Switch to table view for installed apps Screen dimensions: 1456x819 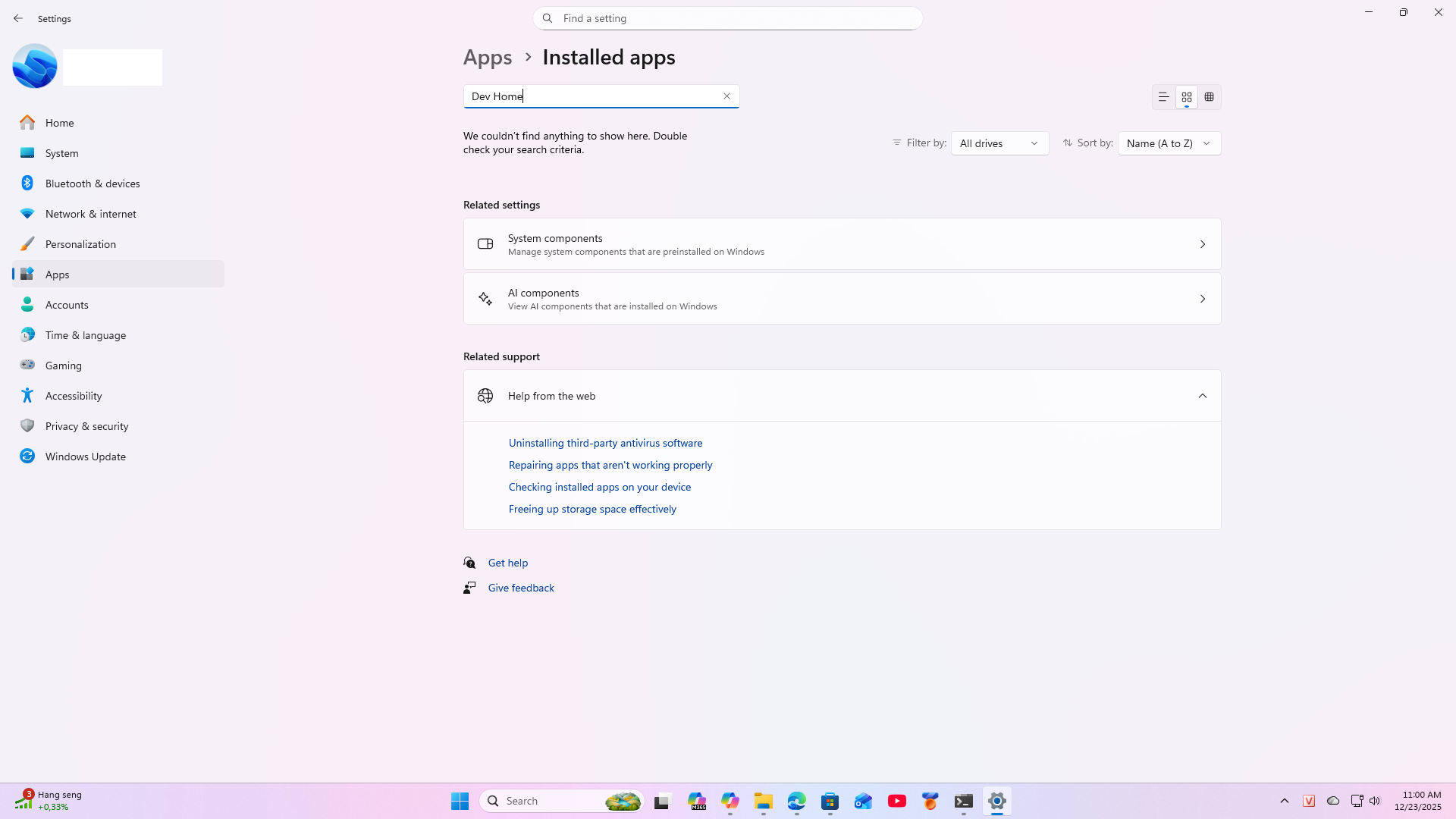1209,97
